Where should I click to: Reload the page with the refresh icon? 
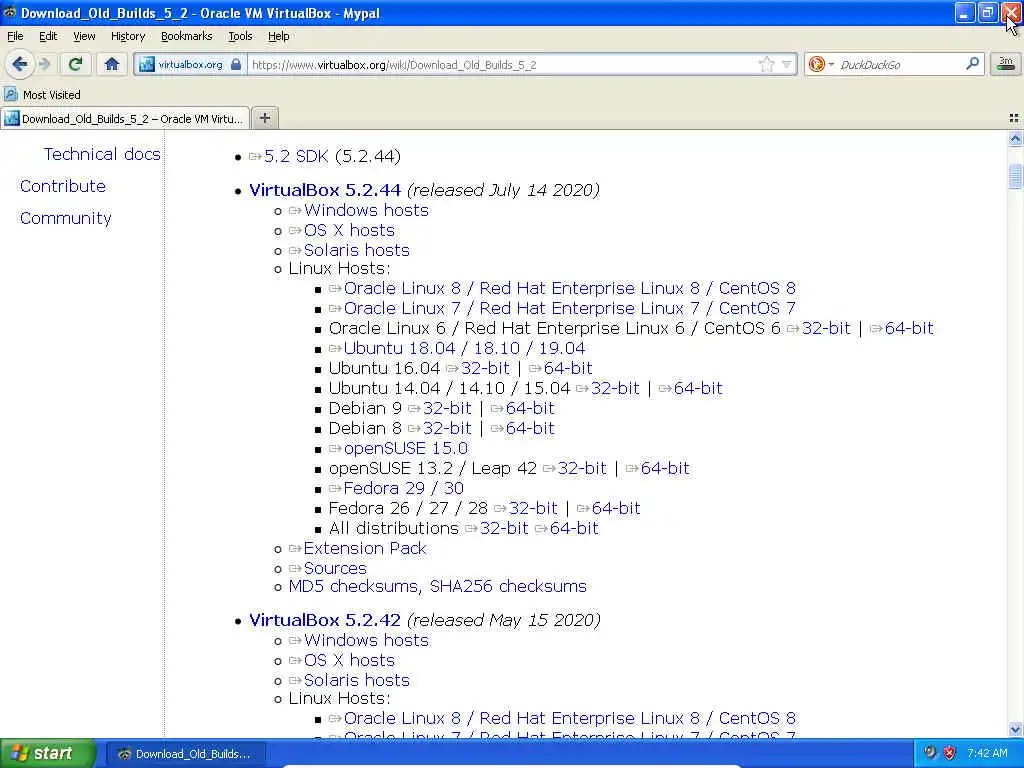click(75, 64)
